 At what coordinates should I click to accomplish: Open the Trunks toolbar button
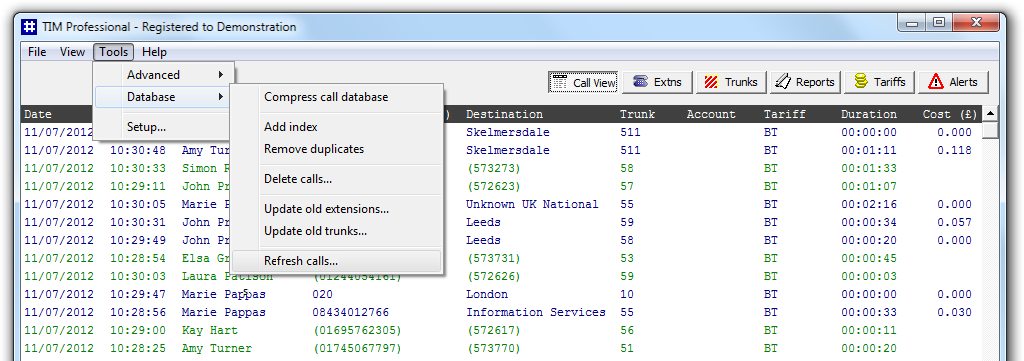click(x=731, y=82)
